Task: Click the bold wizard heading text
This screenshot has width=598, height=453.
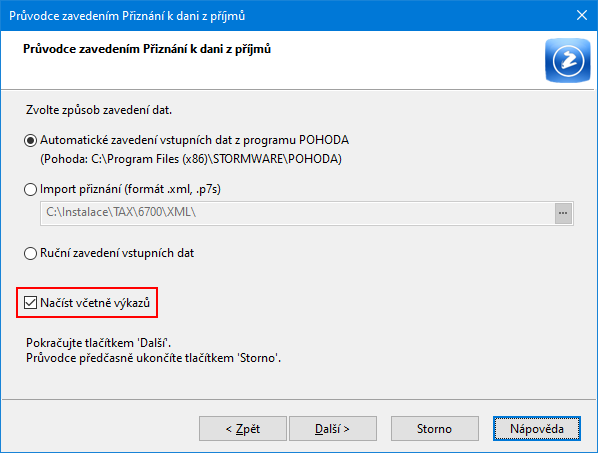Action: click(147, 49)
